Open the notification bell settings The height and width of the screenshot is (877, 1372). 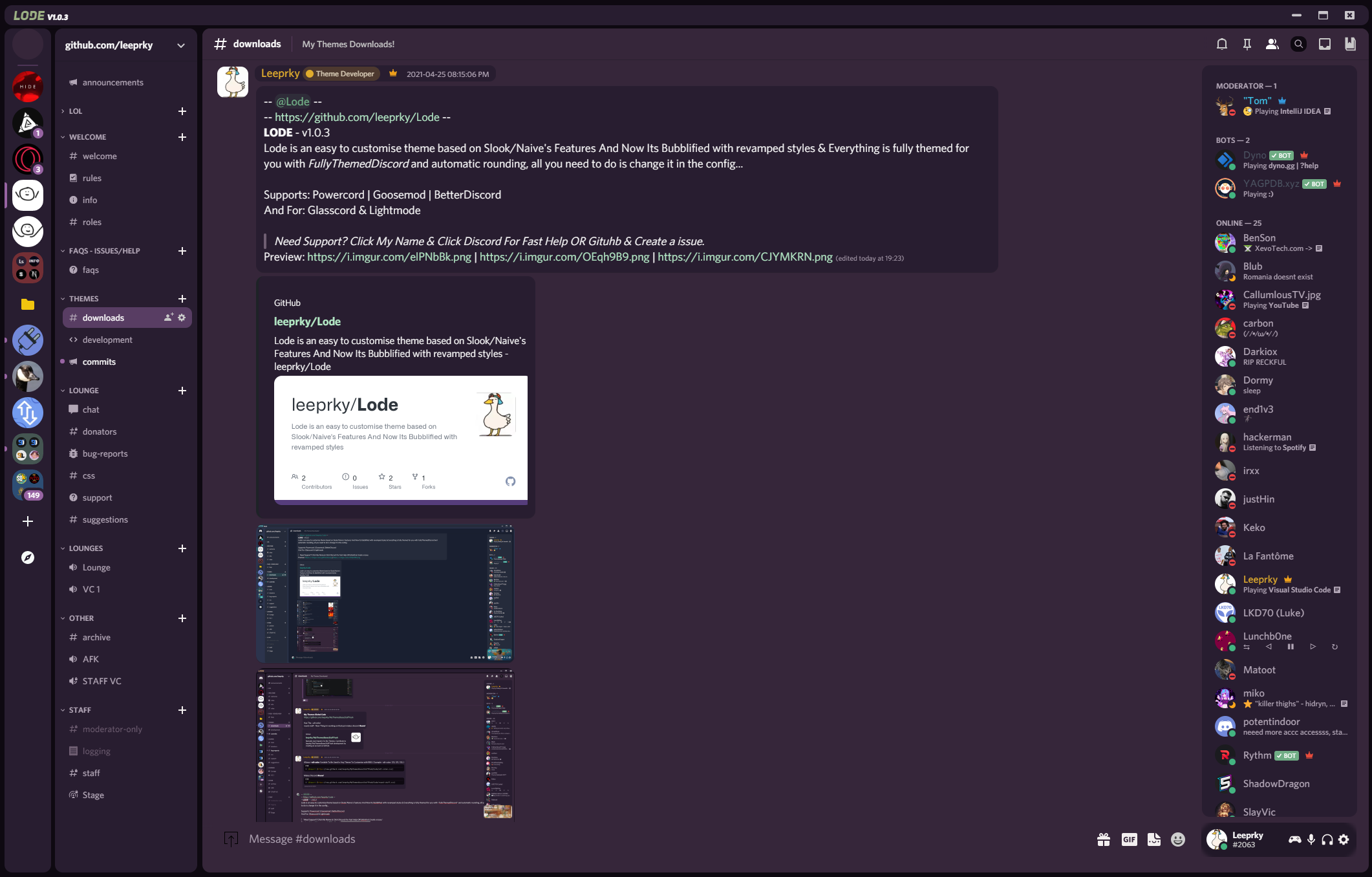click(x=1221, y=44)
